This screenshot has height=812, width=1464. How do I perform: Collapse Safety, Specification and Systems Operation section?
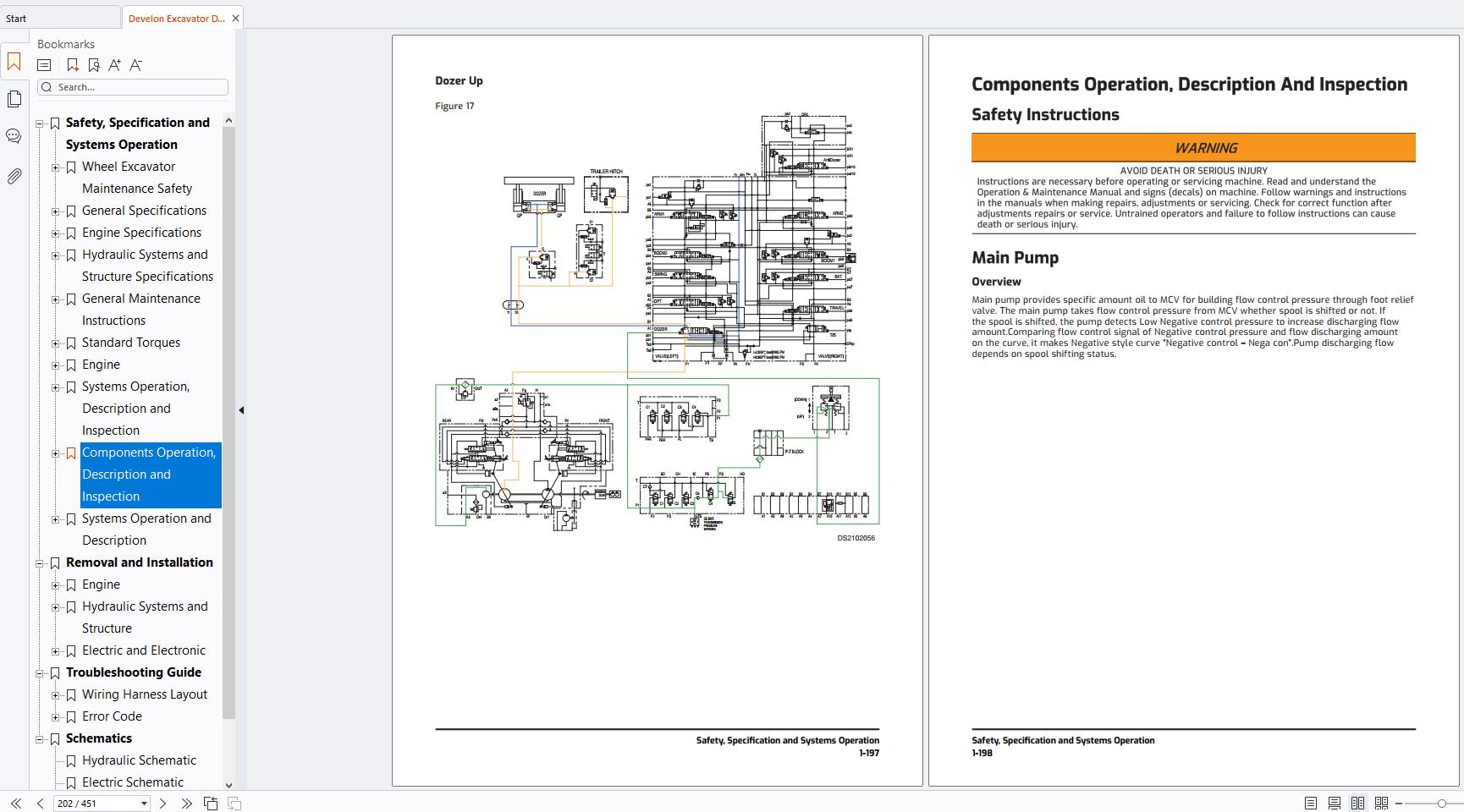tap(39, 123)
